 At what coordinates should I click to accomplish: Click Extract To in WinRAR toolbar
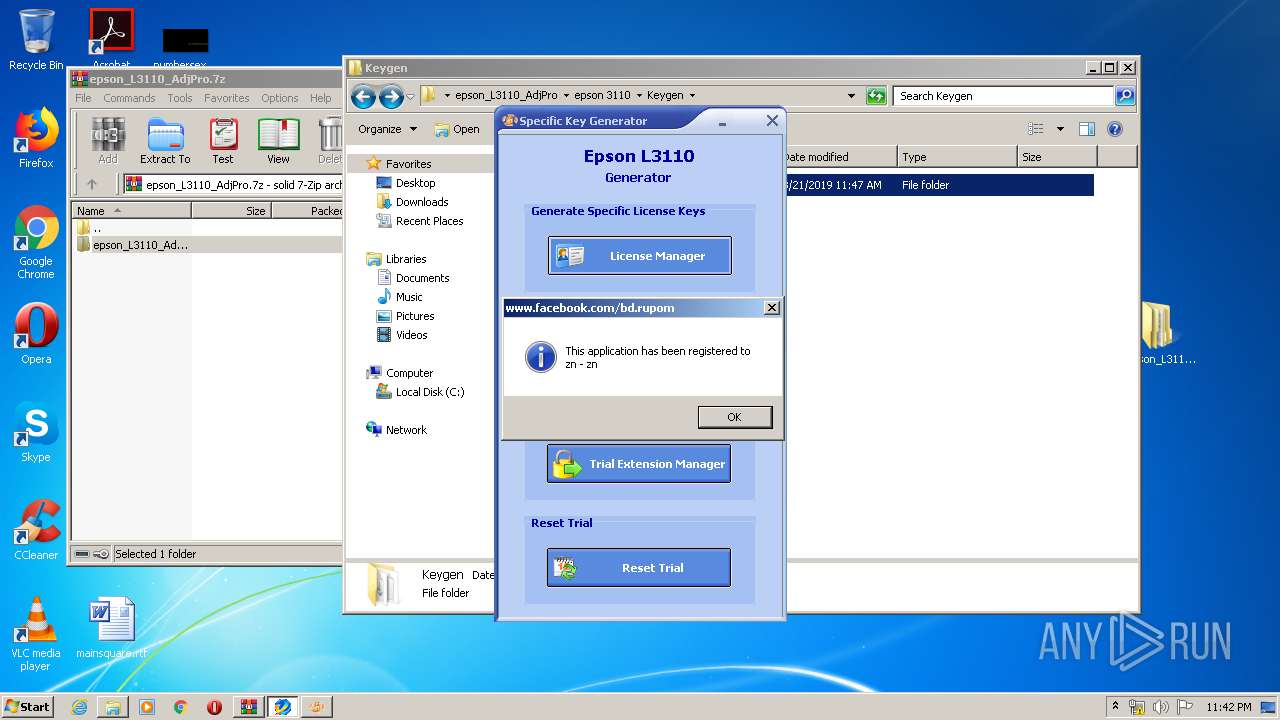[165, 140]
